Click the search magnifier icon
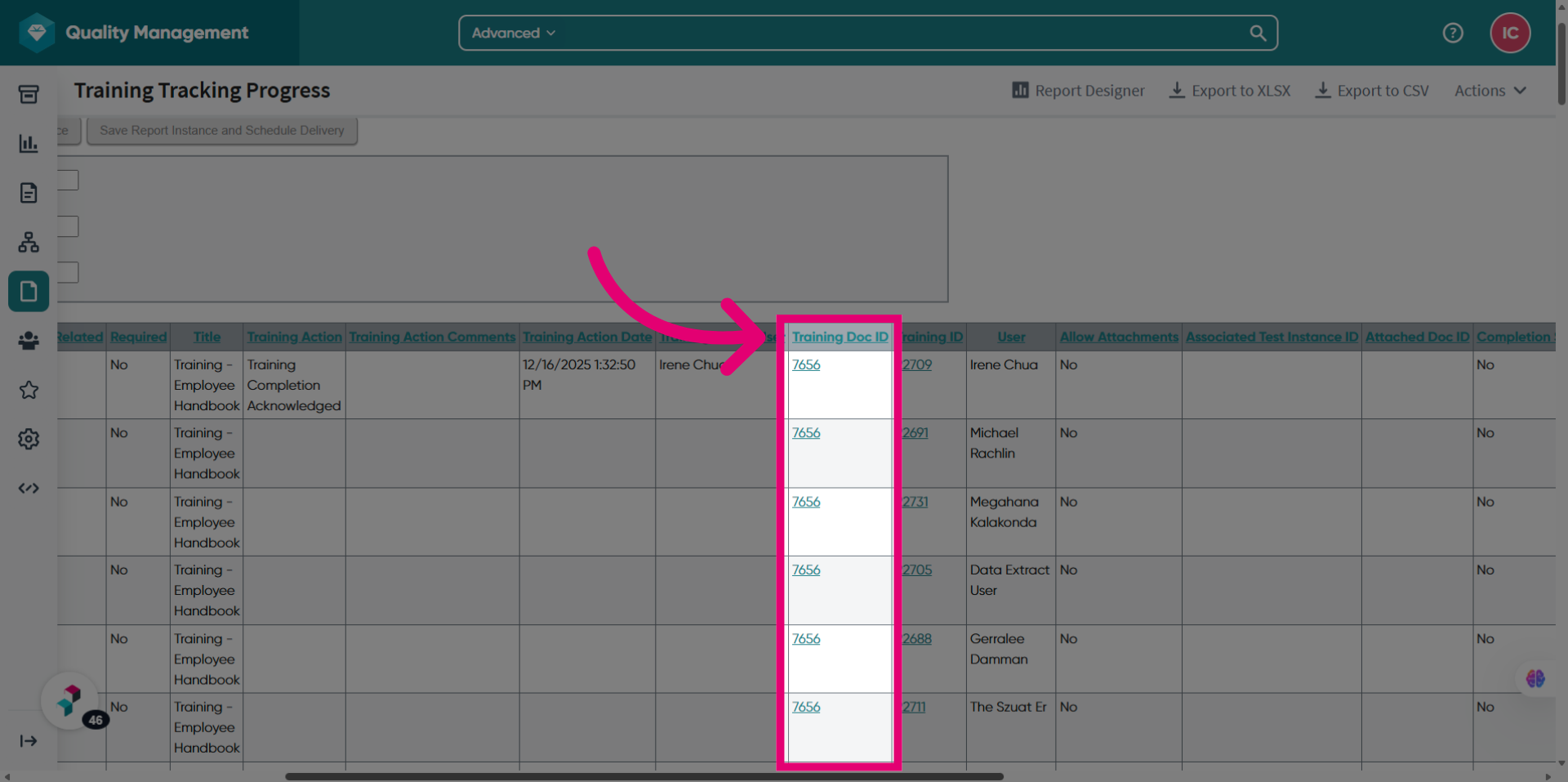The width and height of the screenshot is (1568, 782). click(x=1258, y=33)
